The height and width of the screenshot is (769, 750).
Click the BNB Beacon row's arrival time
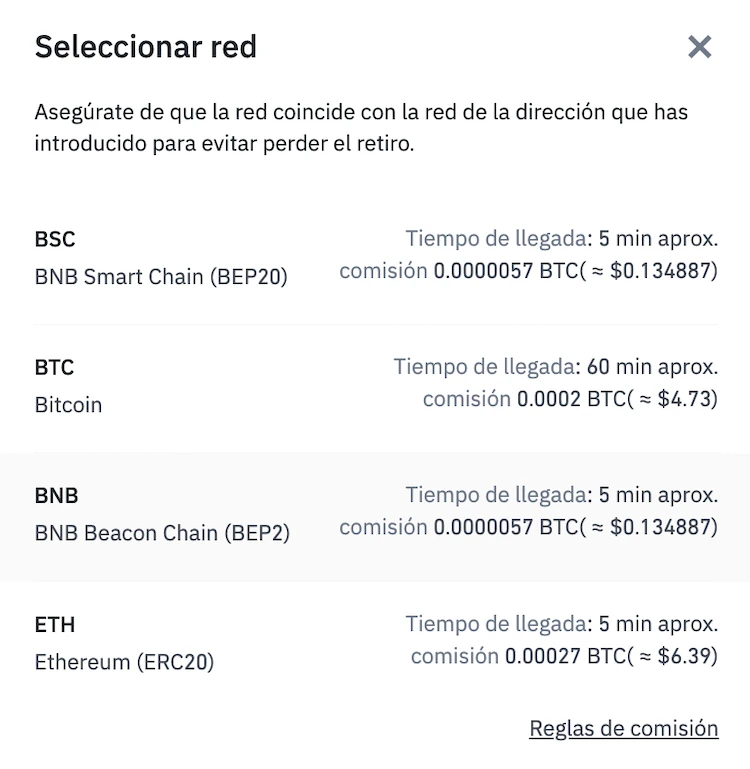(657, 495)
